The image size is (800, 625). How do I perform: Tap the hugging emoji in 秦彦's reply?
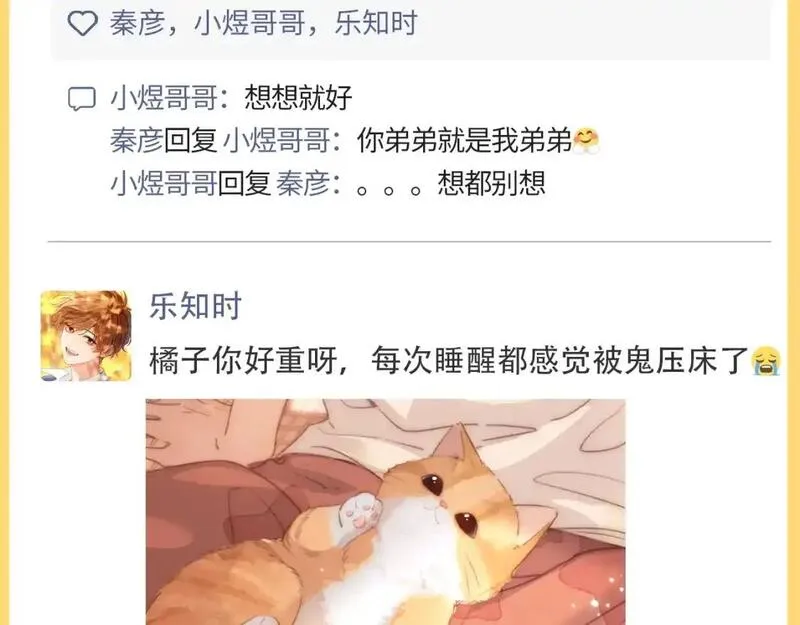click(586, 141)
